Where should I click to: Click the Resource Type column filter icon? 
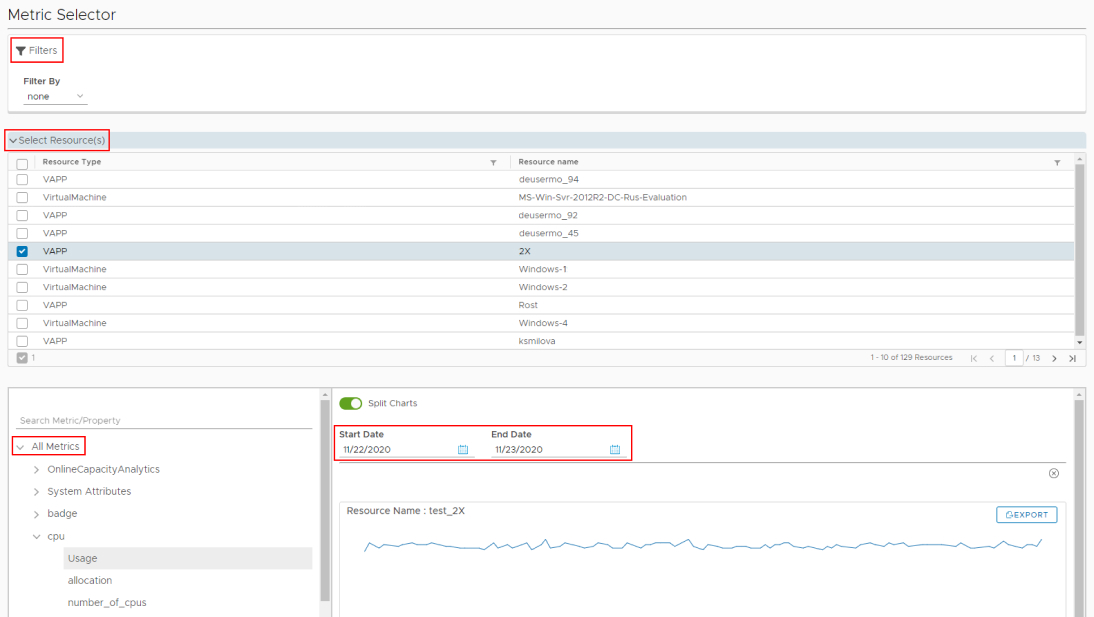click(493, 162)
